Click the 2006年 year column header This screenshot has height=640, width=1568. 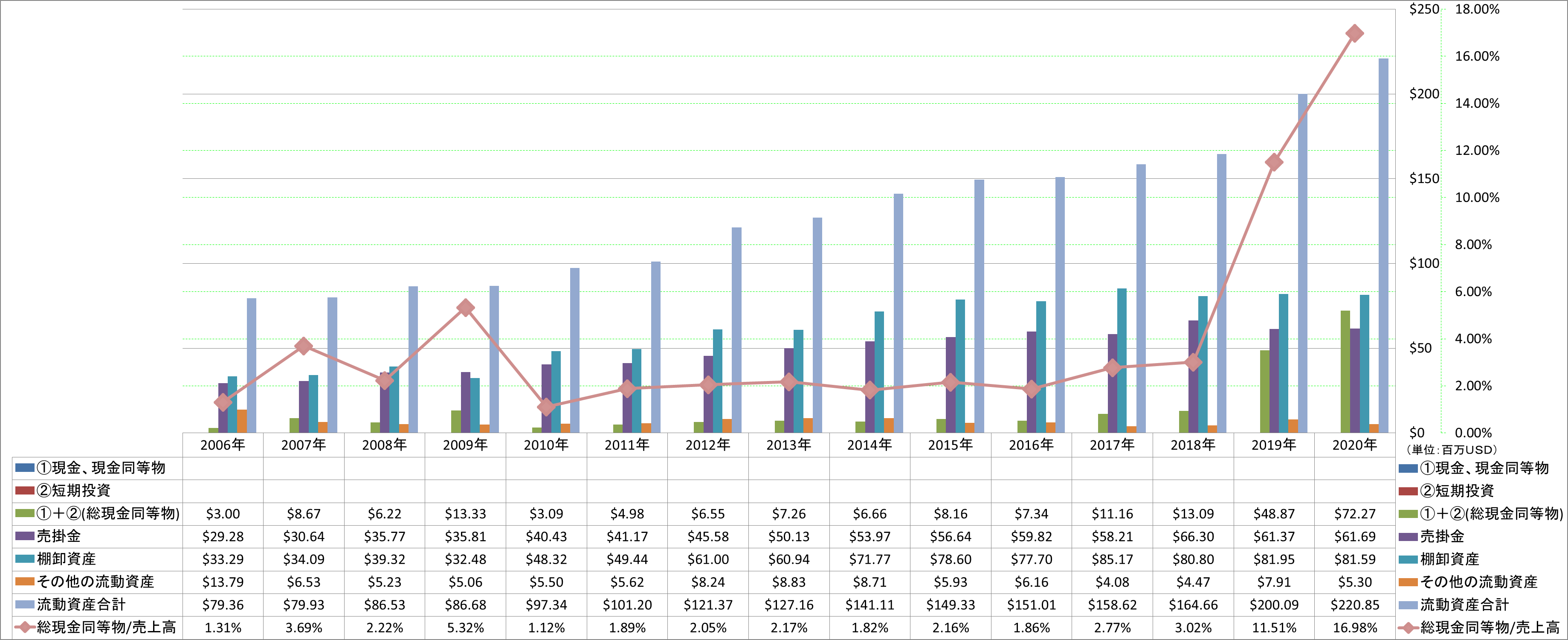click(x=223, y=445)
